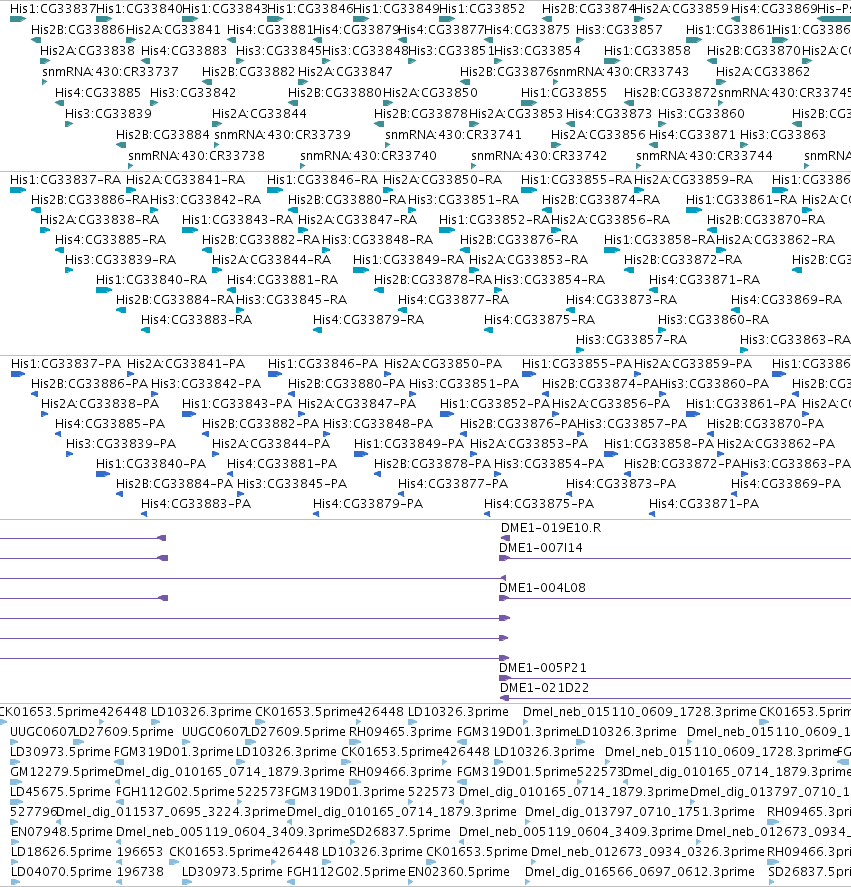Select protein His1:CG33837-PA
This screenshot has width=851, height=887.
click(66, 364)
